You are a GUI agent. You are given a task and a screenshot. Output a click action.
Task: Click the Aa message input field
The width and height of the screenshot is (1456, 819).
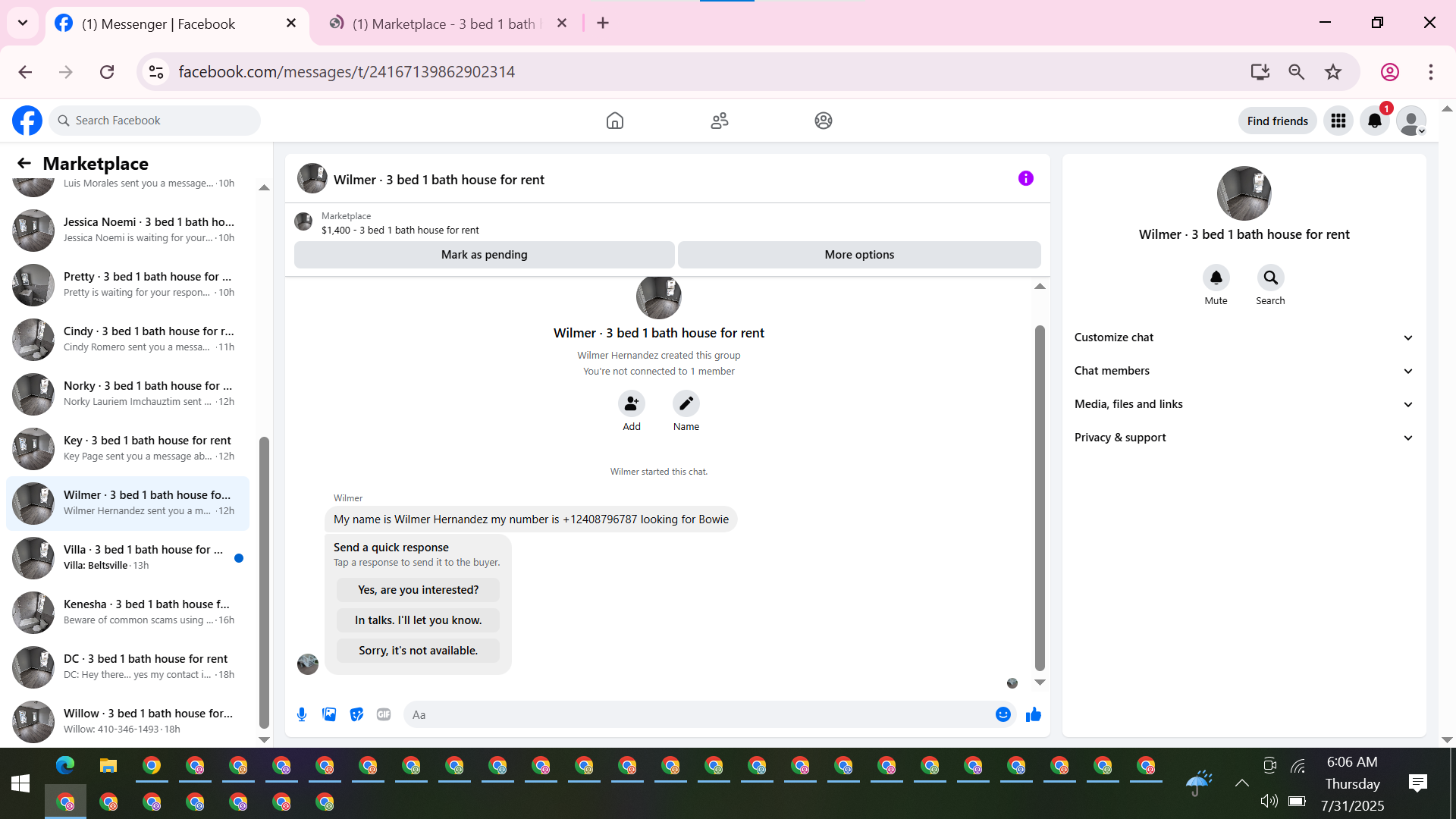point(698,714)
